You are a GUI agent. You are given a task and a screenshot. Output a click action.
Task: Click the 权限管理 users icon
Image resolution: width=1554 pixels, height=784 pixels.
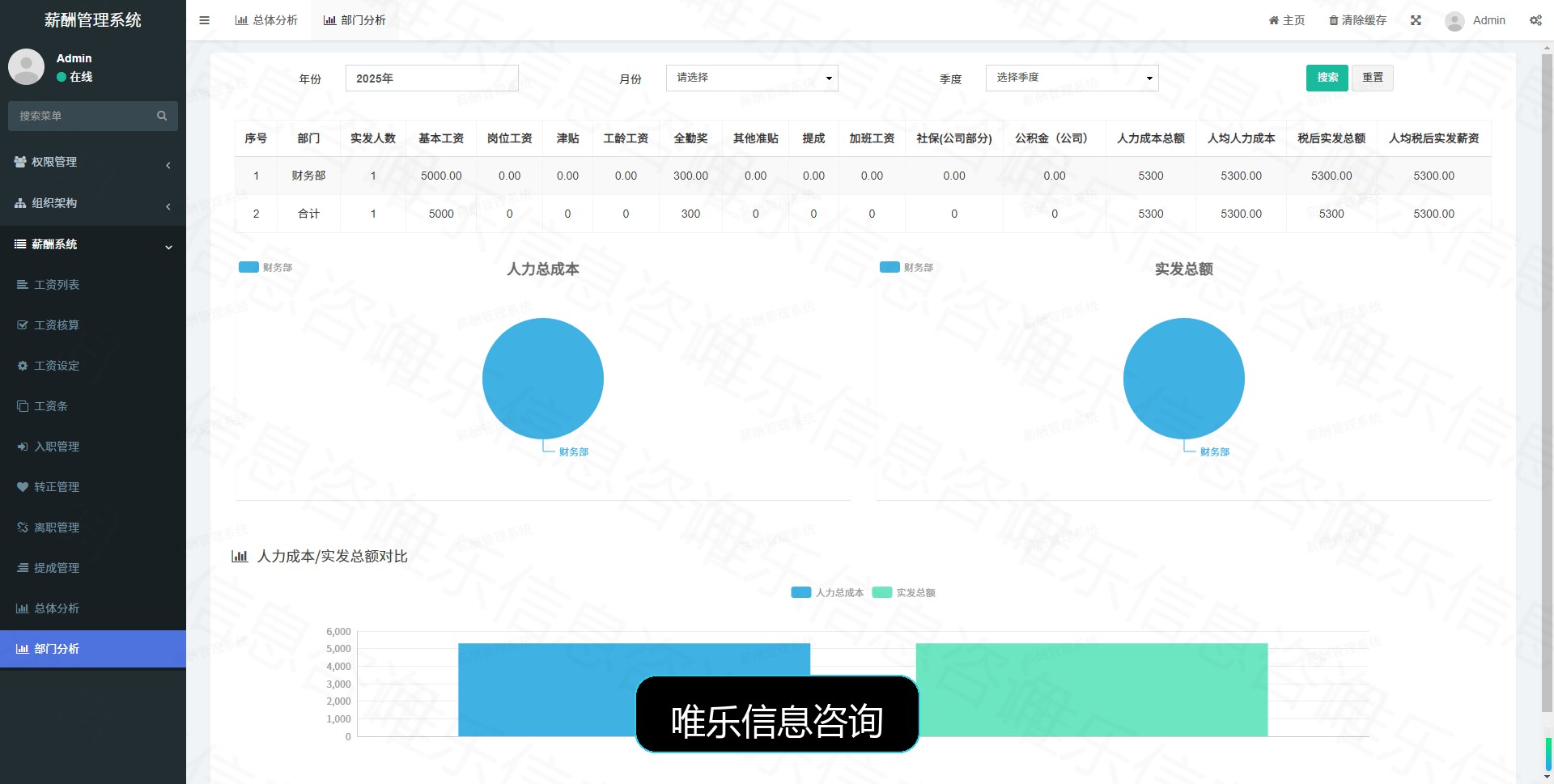[x=20, y=162]
